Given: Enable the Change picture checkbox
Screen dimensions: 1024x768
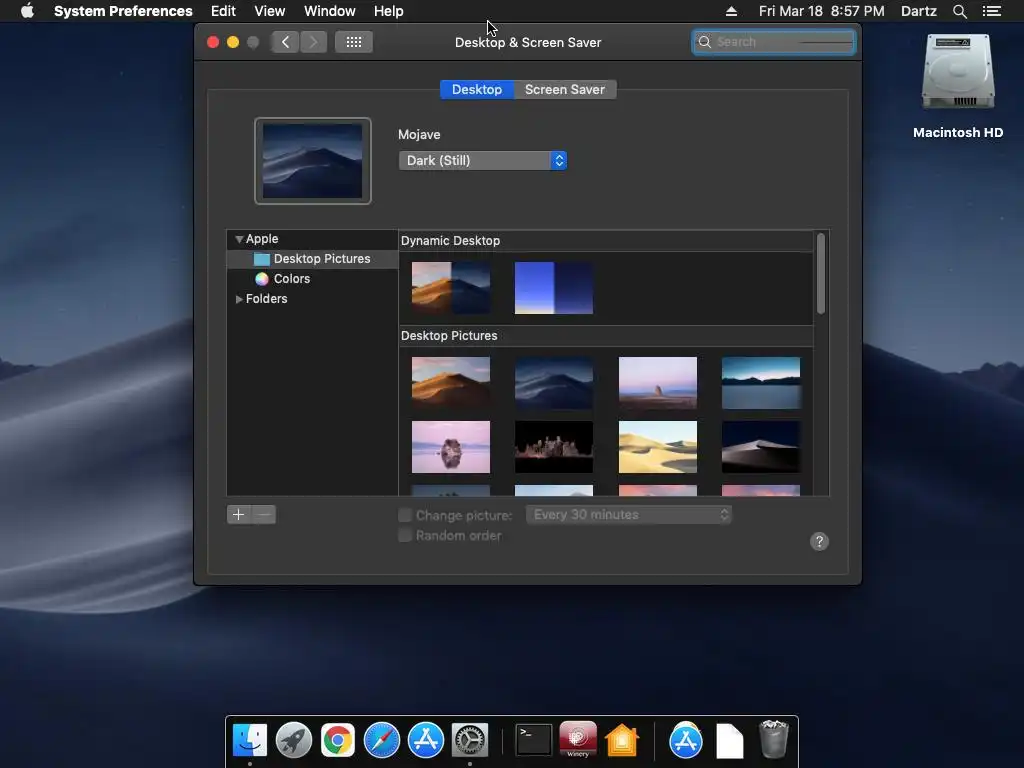Looking at the screenshot, I should point(405,515).
